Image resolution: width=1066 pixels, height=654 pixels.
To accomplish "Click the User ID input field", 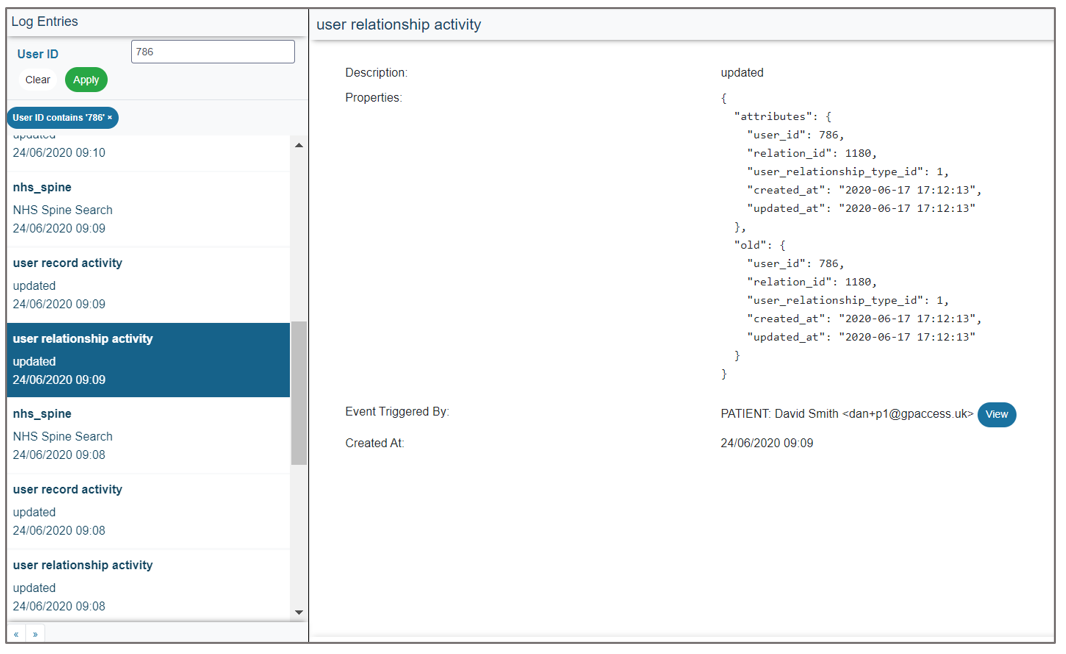I will [x=213, y=52].
